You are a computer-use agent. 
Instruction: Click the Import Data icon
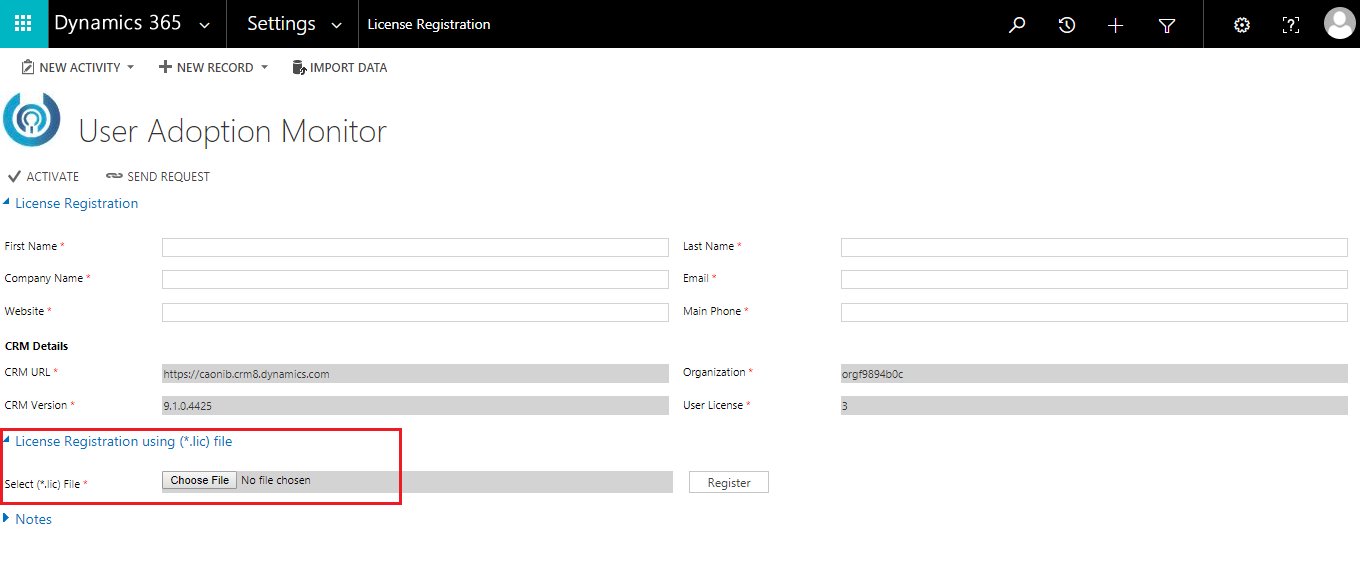(x=298, y=67)
